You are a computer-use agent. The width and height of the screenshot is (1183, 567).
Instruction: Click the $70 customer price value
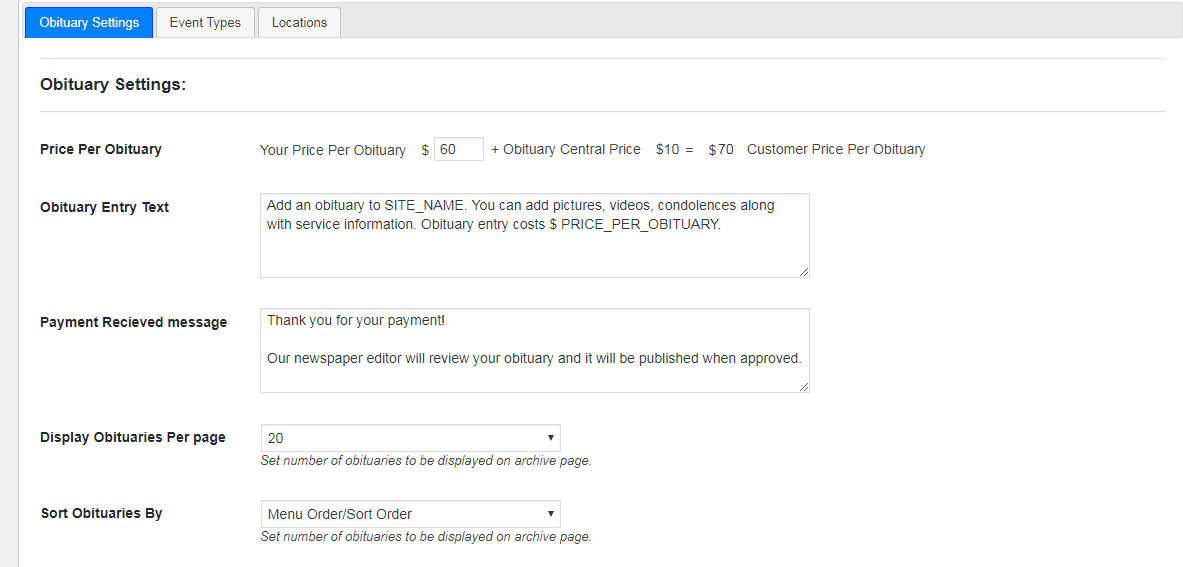pyautogui.click(x=721, y=149)
